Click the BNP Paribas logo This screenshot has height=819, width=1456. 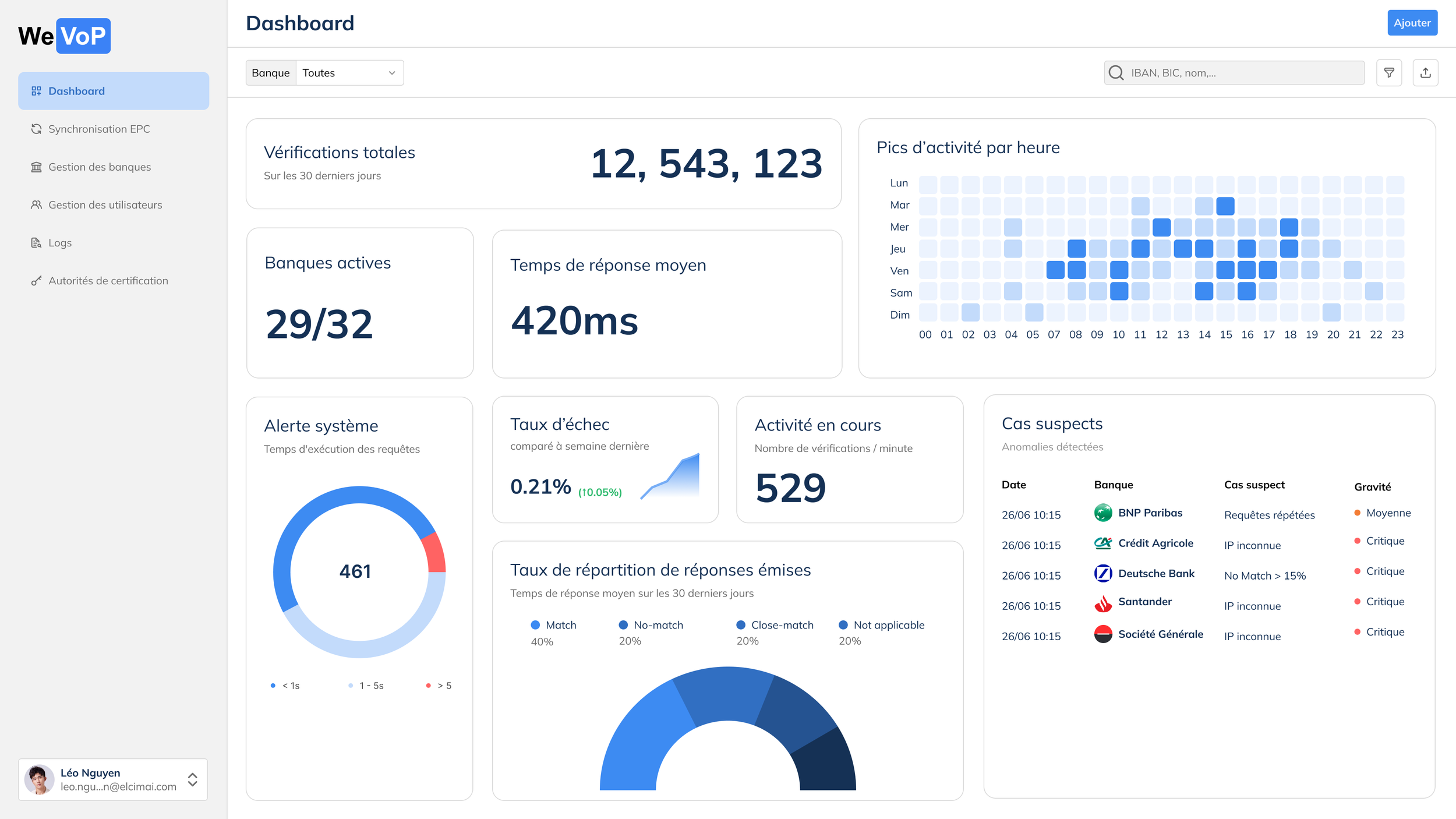tap(1102, 513)
